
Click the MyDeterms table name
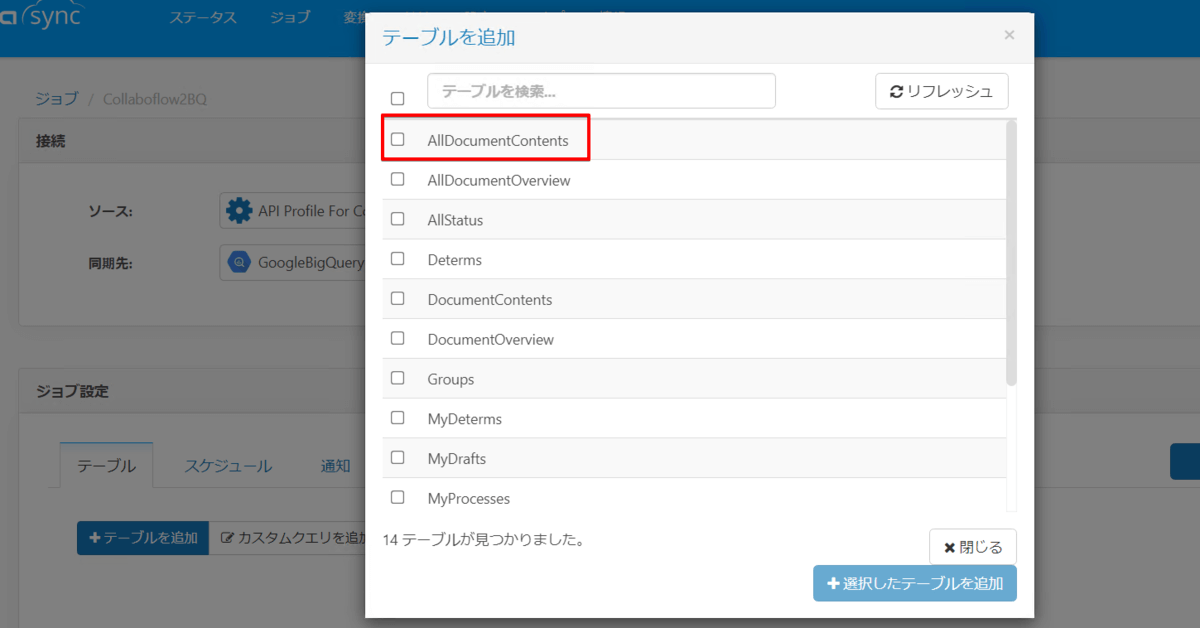tap(464, 419)
